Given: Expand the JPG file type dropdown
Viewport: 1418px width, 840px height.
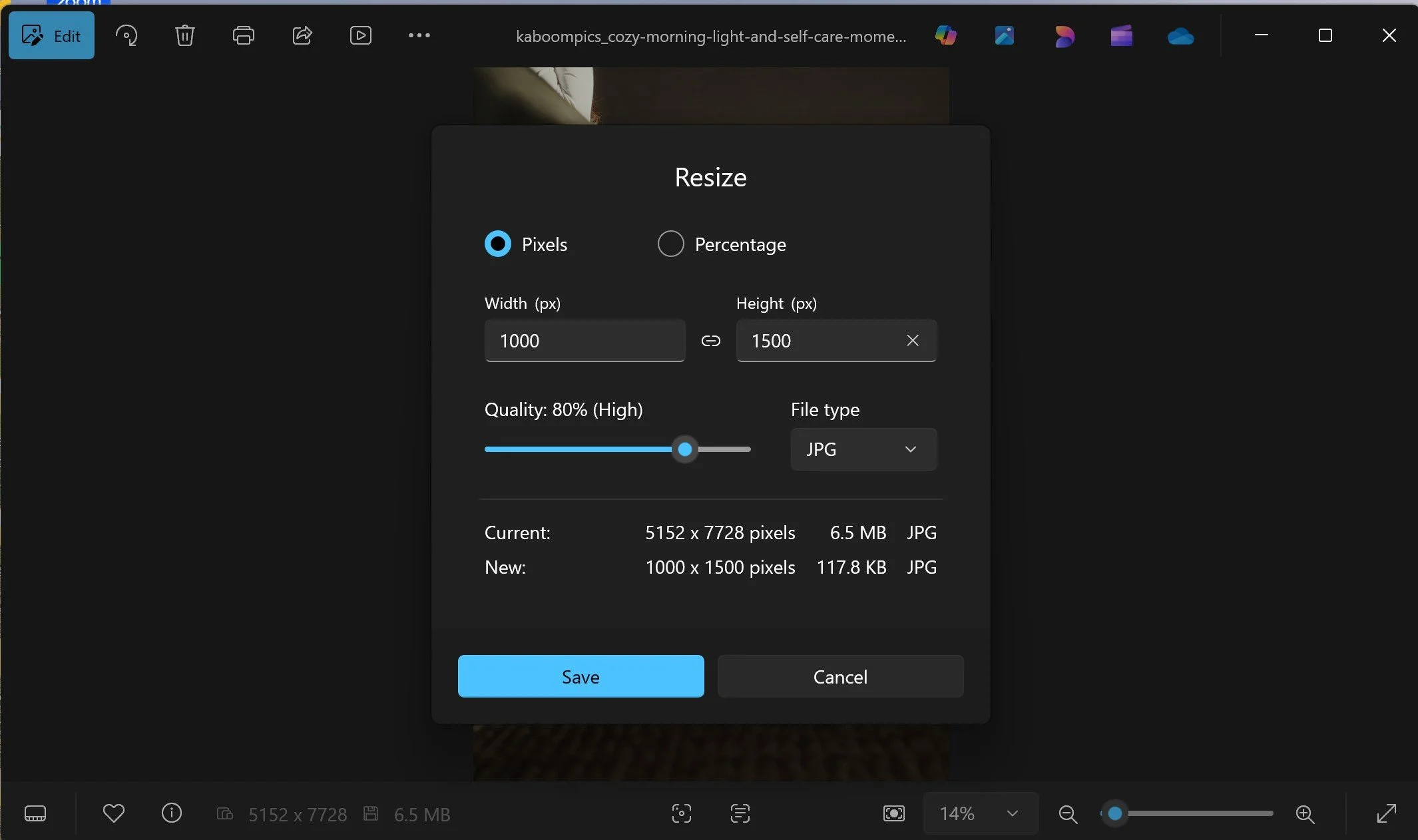Looking at the screenshot, I should [863, 449].
